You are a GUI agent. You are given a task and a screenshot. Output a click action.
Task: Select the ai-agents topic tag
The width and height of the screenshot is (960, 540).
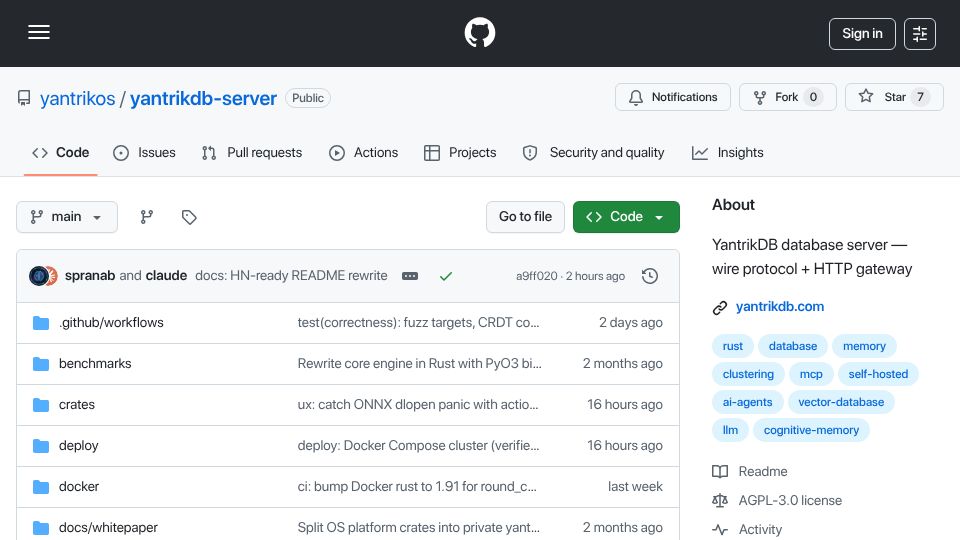748,402
